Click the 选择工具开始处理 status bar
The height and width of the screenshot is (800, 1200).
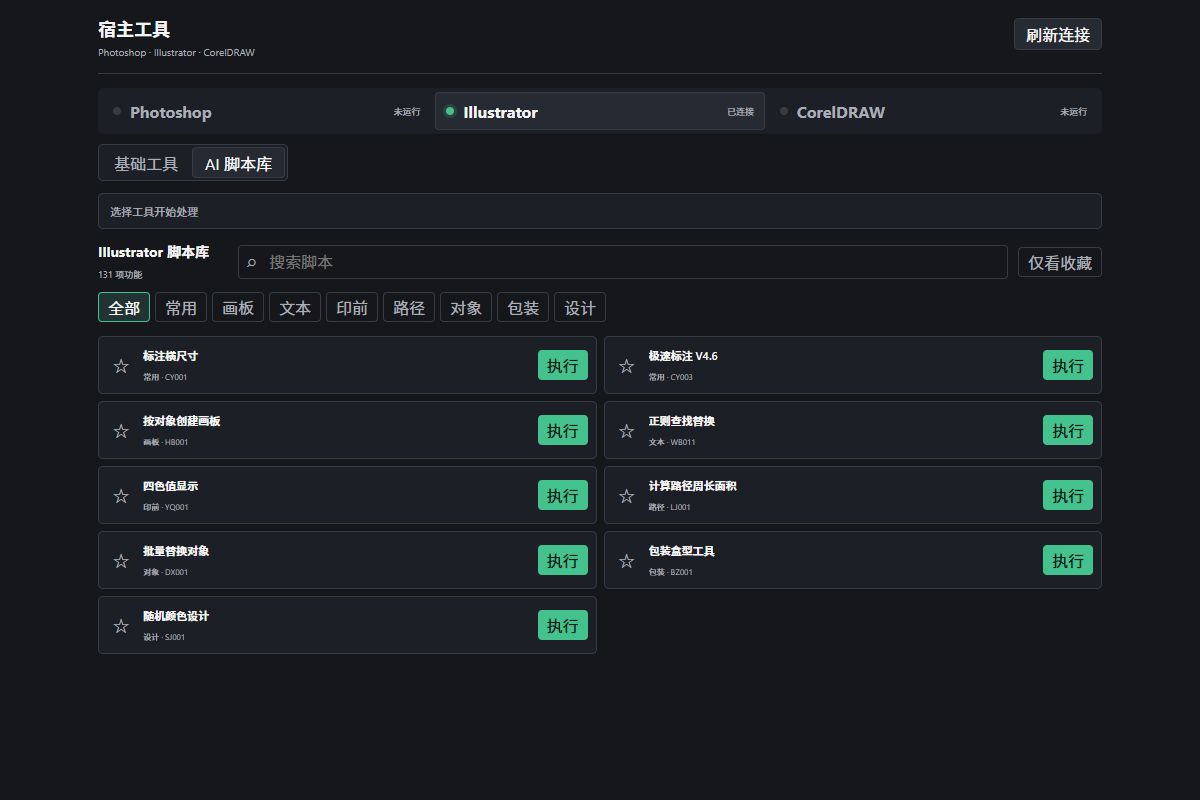tap(600, 211)
